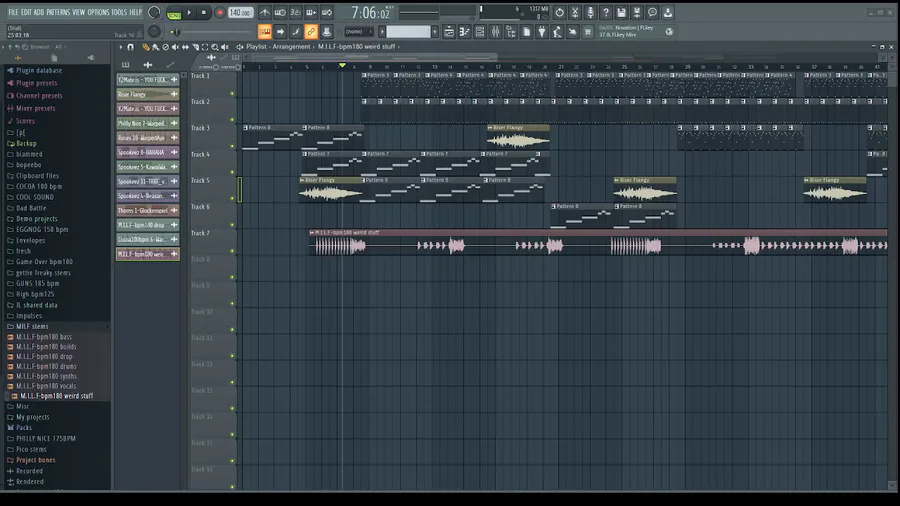Select the Paint brush tool in playlist
The height and width of the screenshot is (506, 900).
coord(156,47)
